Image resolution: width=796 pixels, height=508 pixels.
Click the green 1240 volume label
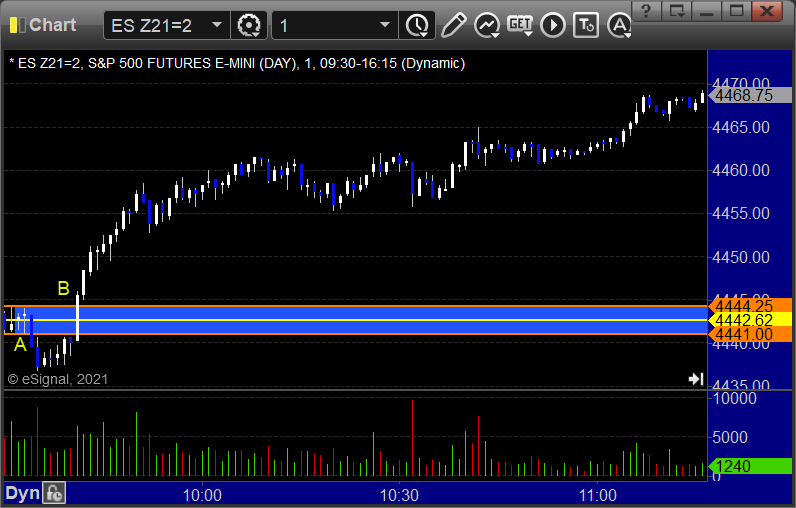[x=750, y=466]
